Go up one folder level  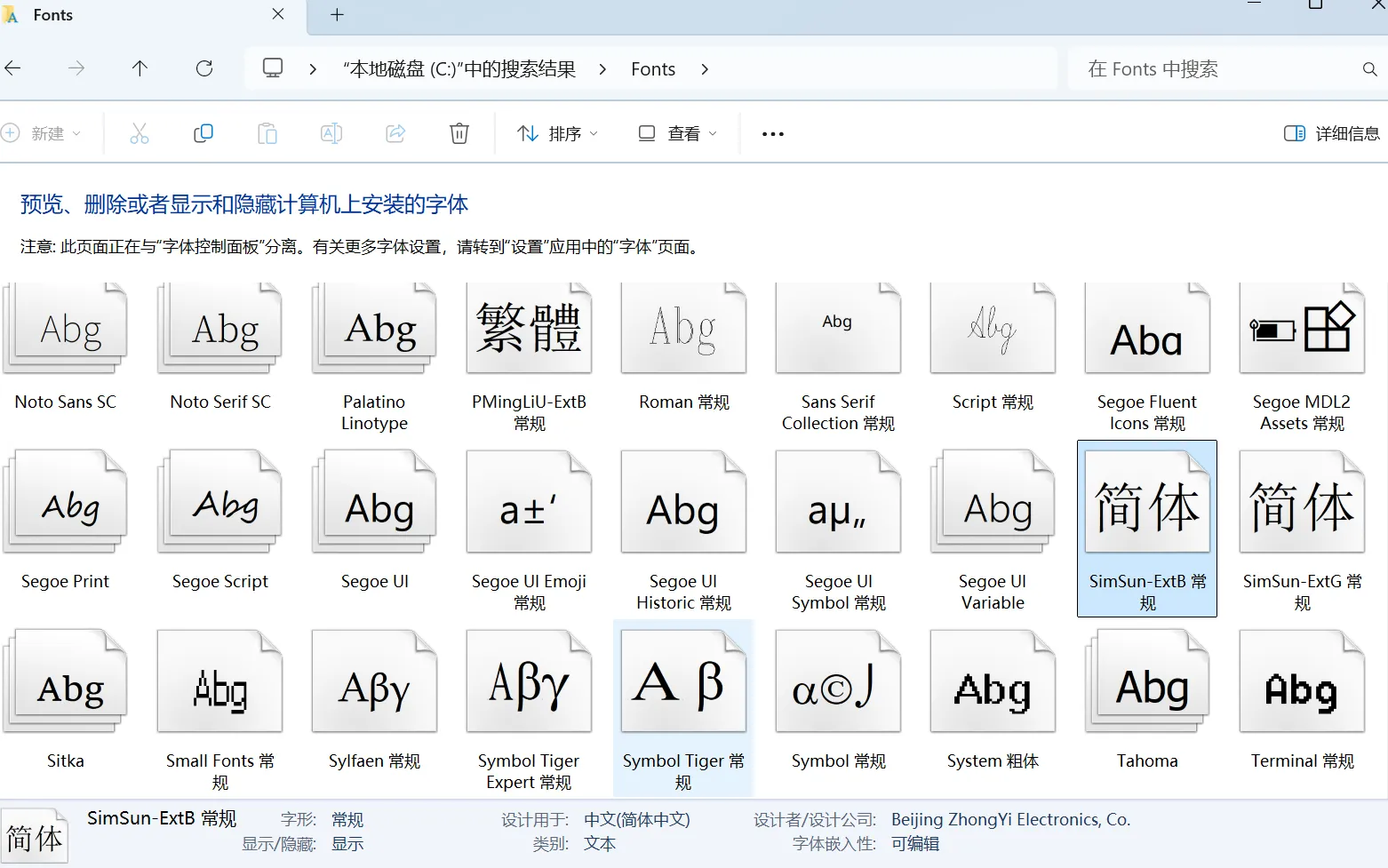(x=140, y=68)
